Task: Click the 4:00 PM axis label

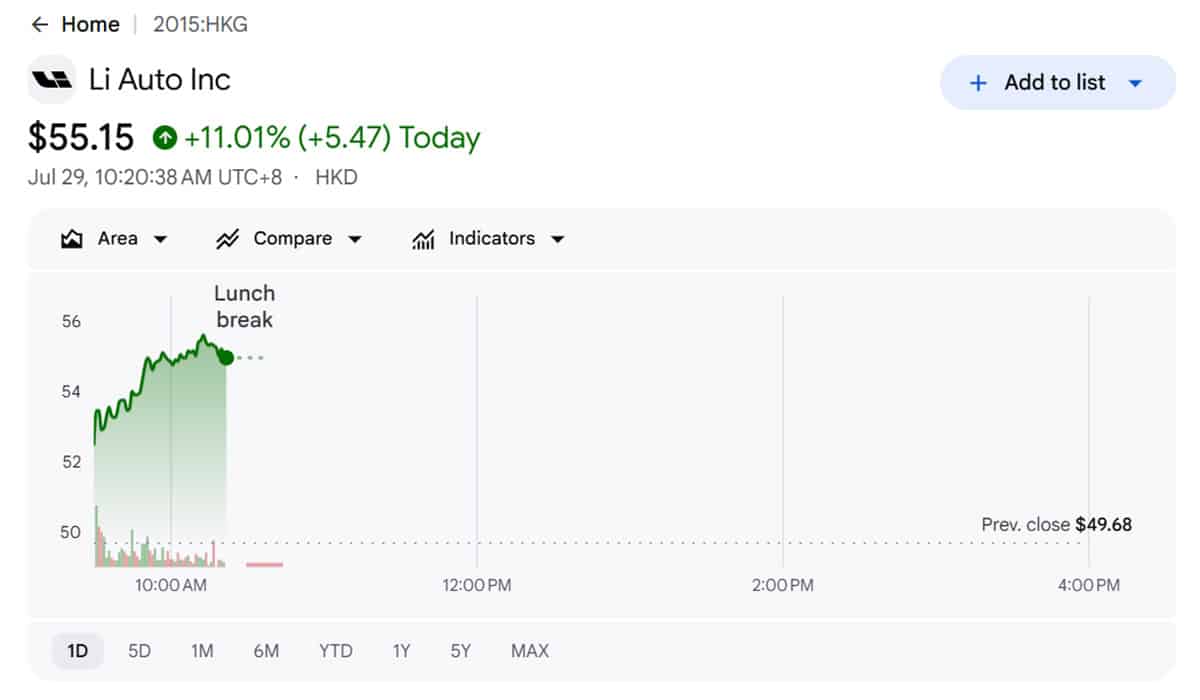Action: point(1089,585)
